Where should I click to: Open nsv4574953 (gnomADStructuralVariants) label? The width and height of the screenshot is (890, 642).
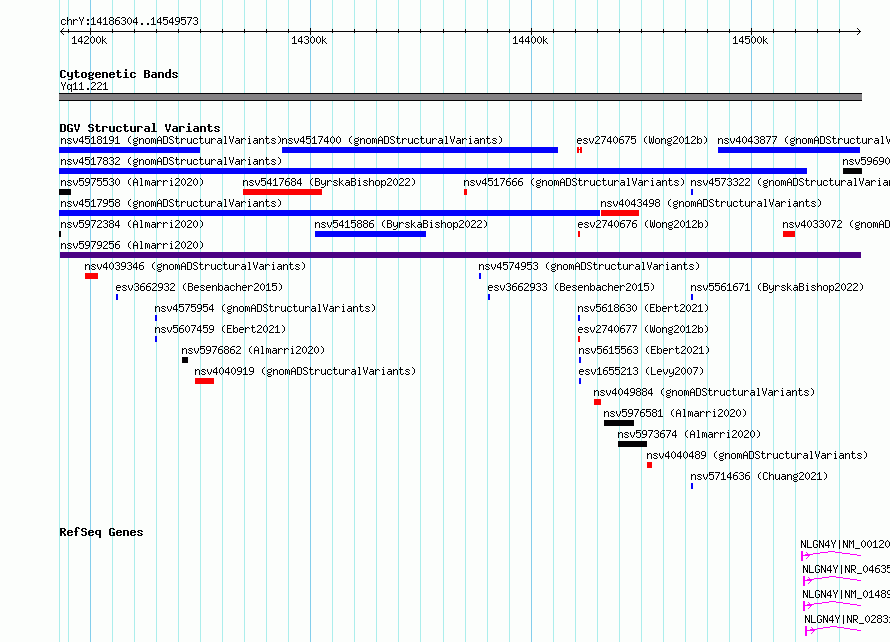coord(589,266)
